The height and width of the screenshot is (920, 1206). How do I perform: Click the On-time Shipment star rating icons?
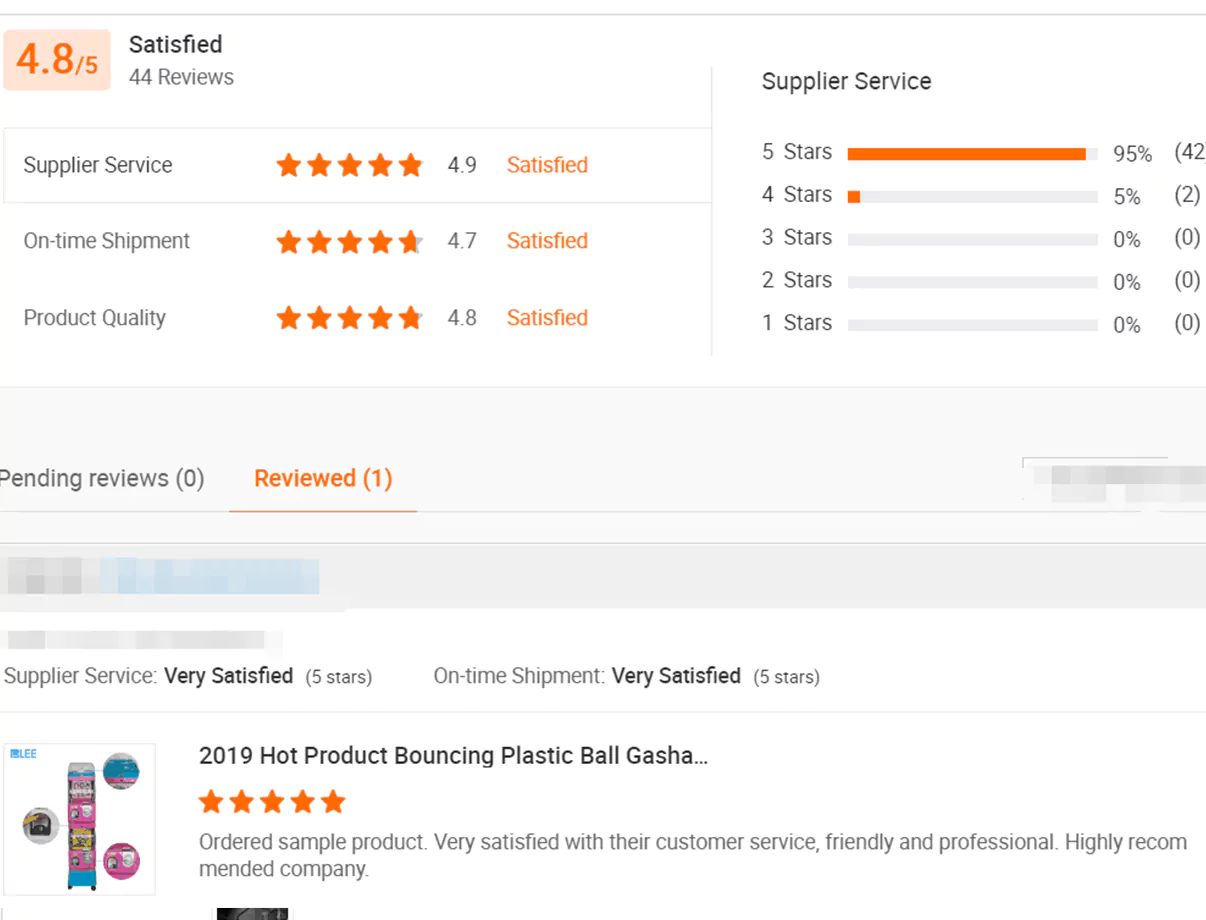(350, 241)
